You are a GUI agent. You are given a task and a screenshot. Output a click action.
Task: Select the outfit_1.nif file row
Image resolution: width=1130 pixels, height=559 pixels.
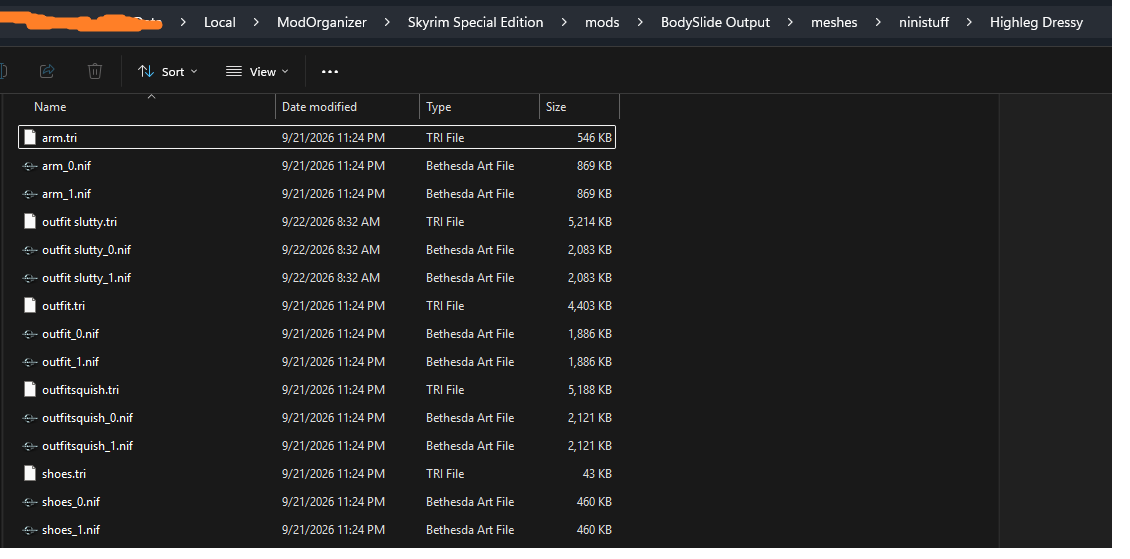point(317,362)
